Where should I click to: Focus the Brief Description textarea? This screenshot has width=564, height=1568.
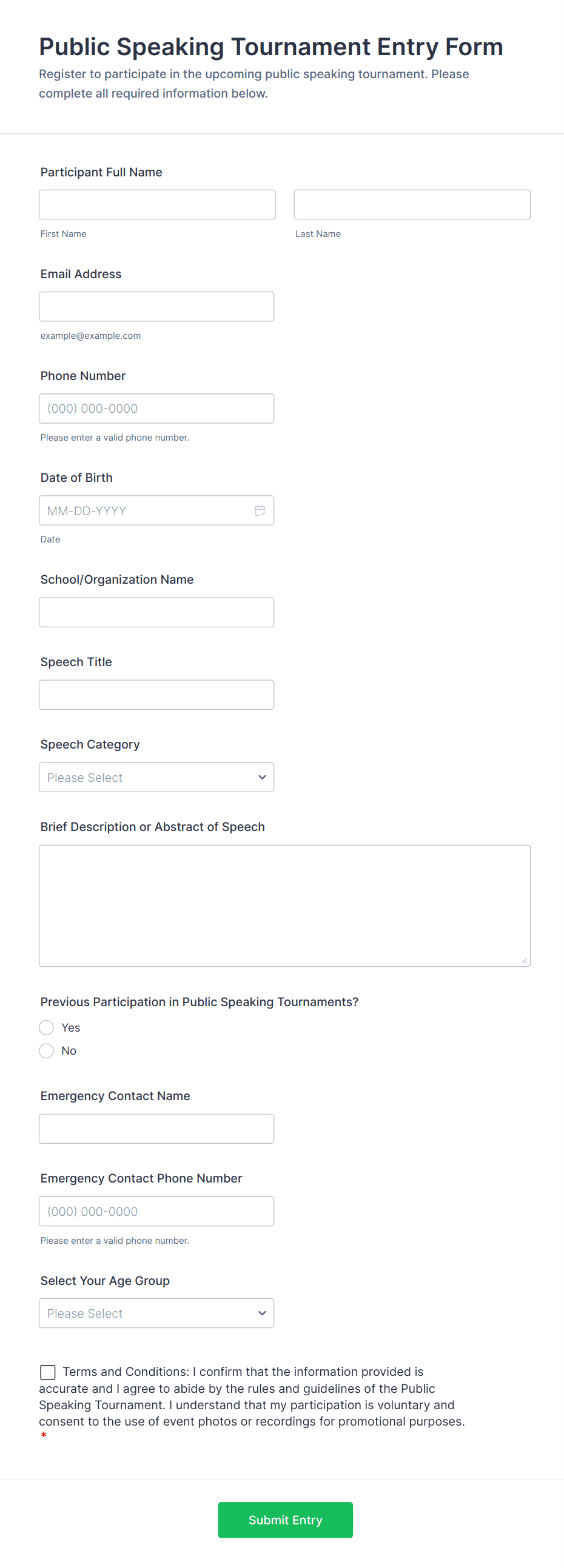click(x=284, y=905)
